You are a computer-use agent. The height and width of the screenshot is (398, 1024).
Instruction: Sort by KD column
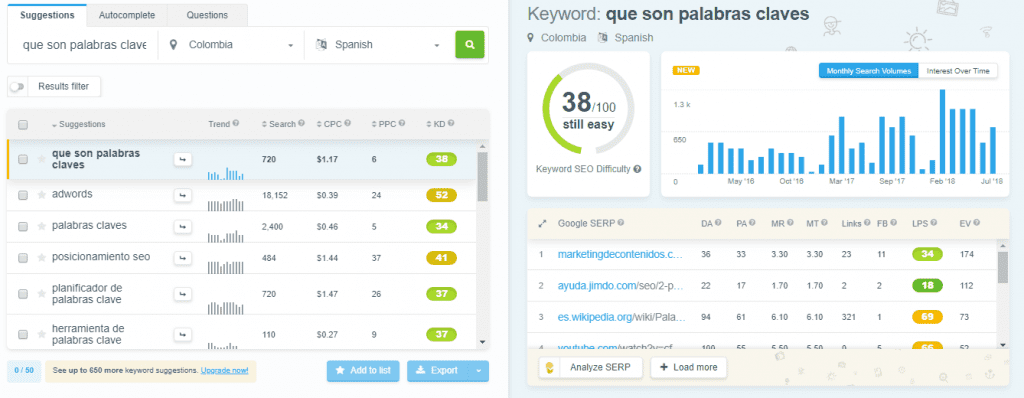pyautogui.click(x=435, y=124)
